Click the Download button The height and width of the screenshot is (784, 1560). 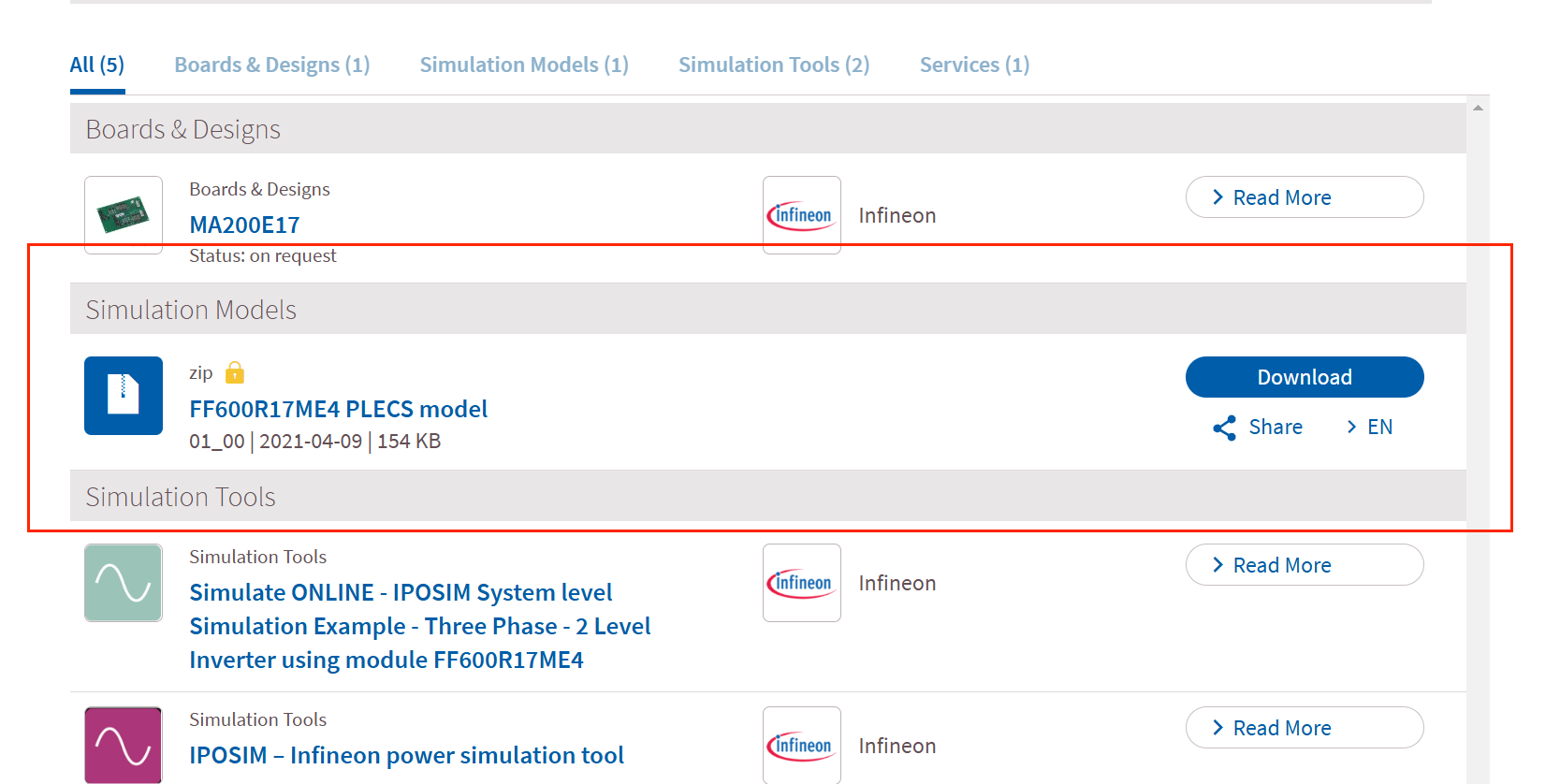click(1305, 377)
